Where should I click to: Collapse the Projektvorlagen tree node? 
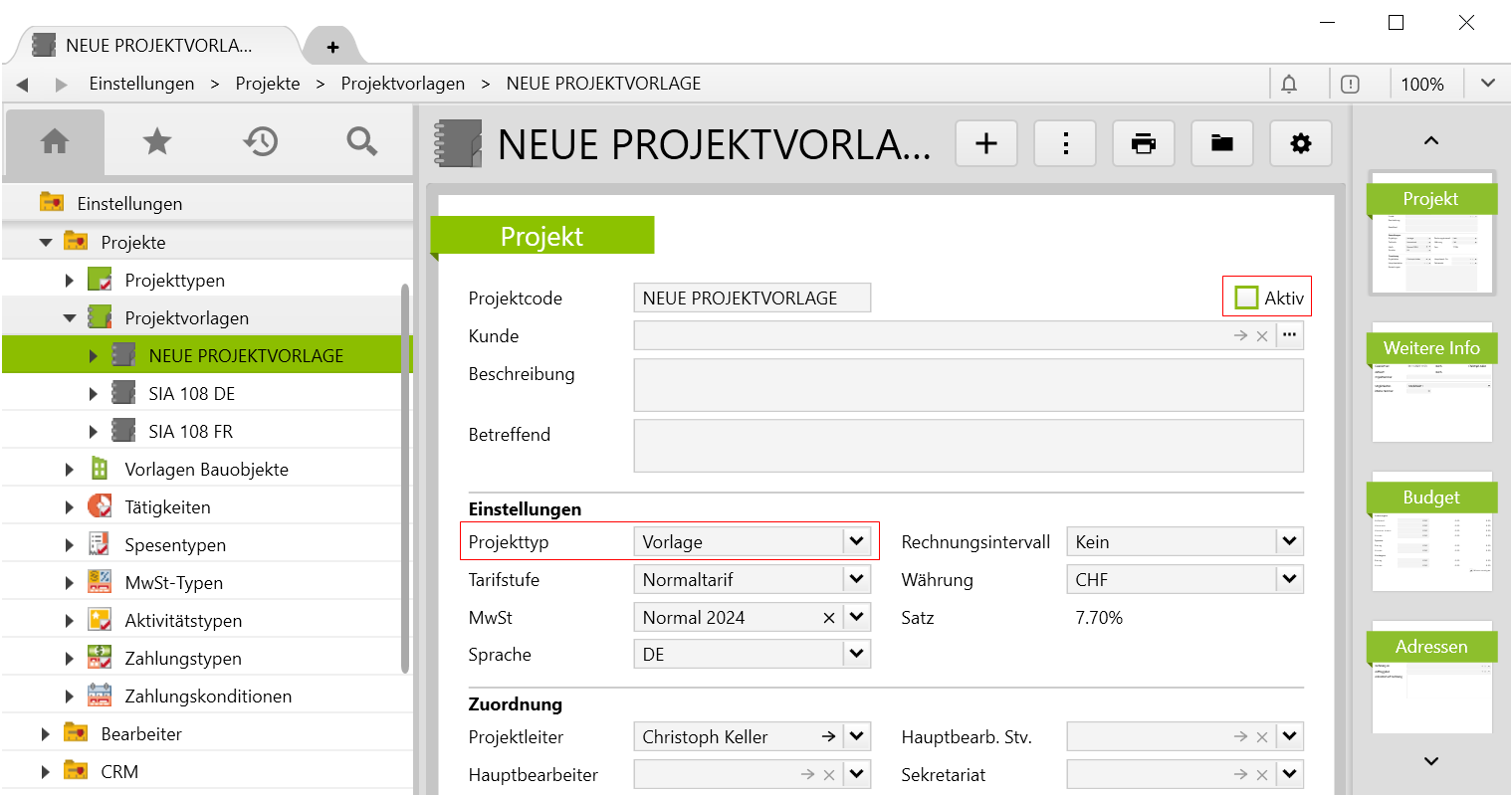[x=70, y=318]
